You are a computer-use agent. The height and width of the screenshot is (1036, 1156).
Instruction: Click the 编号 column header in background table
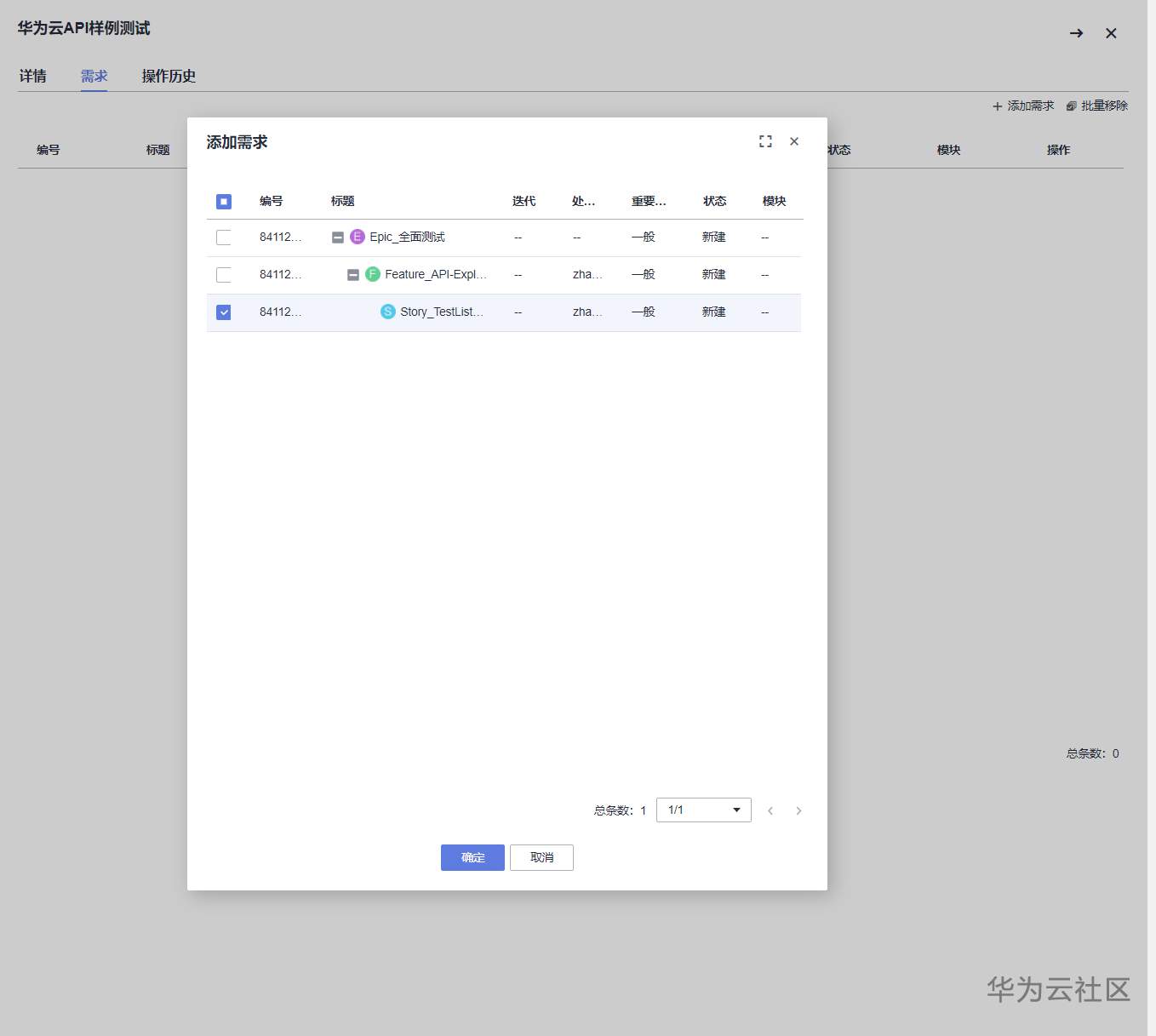49,150
